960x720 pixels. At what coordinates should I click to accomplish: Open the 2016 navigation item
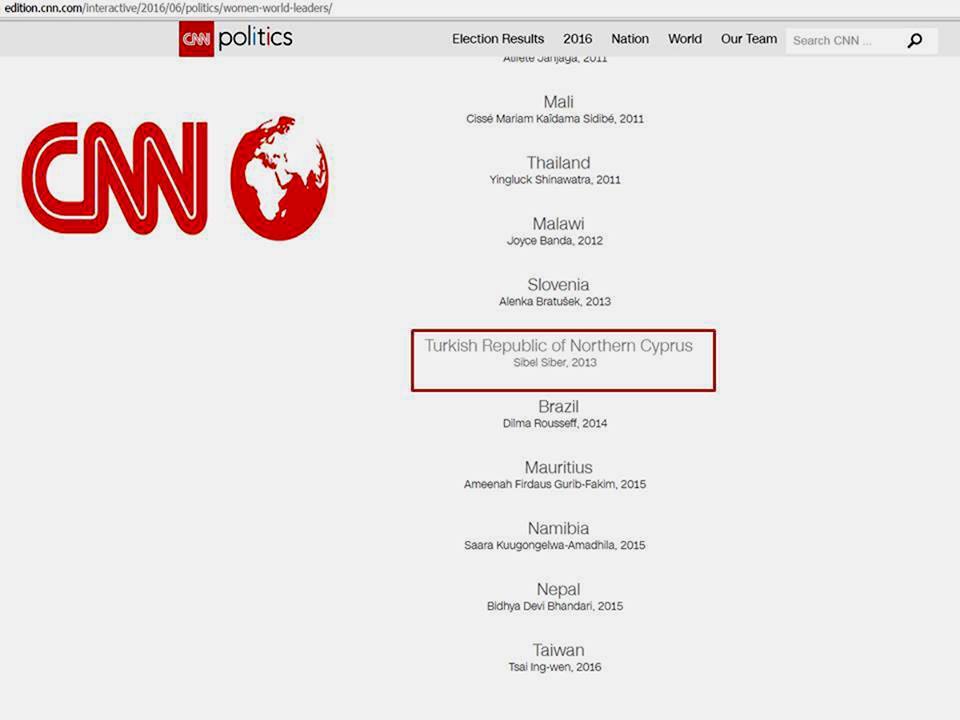point(577,39)
